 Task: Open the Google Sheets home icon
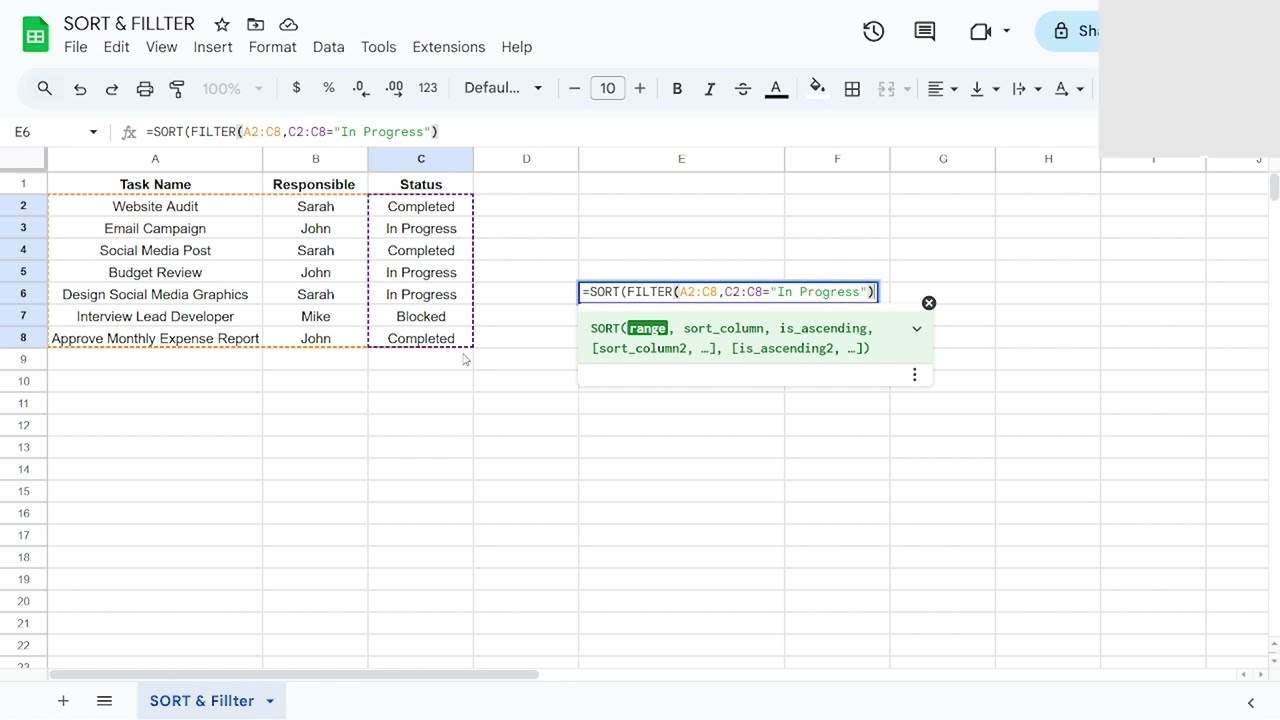(x=36, y=36)
